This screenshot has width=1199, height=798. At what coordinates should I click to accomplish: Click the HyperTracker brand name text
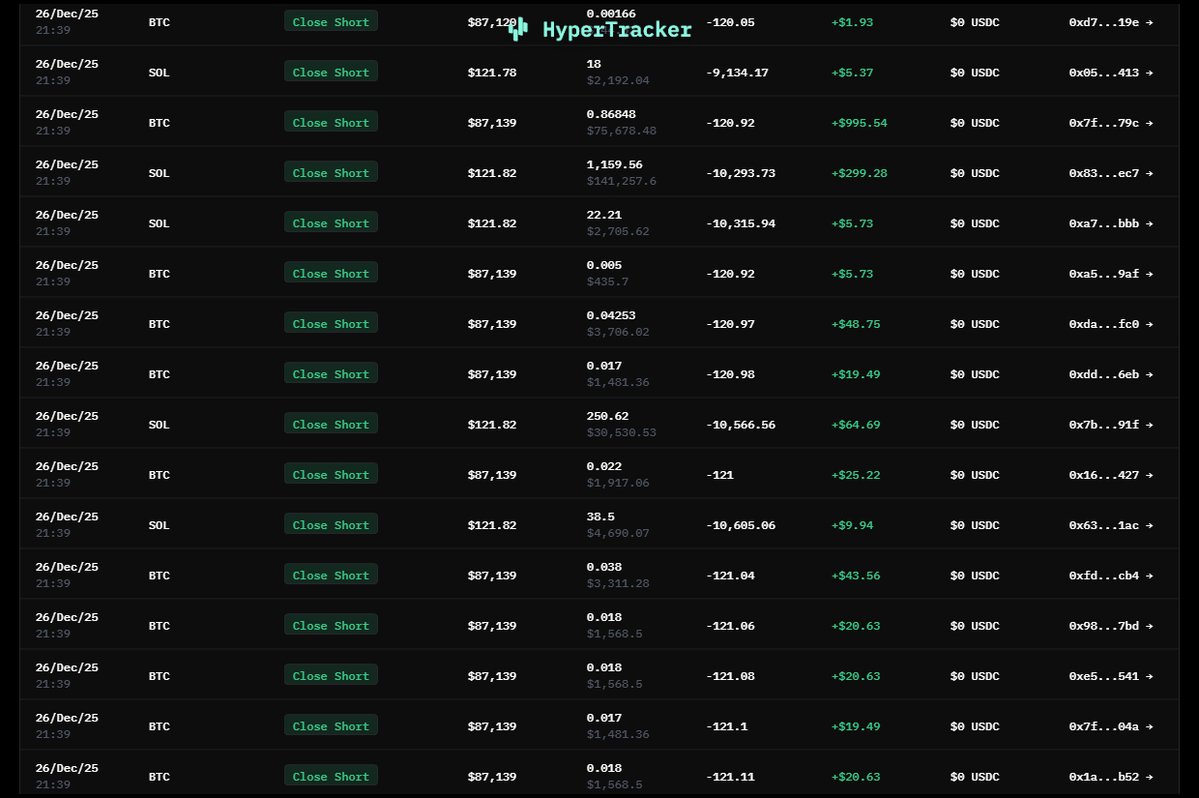[x=617, y=30]
